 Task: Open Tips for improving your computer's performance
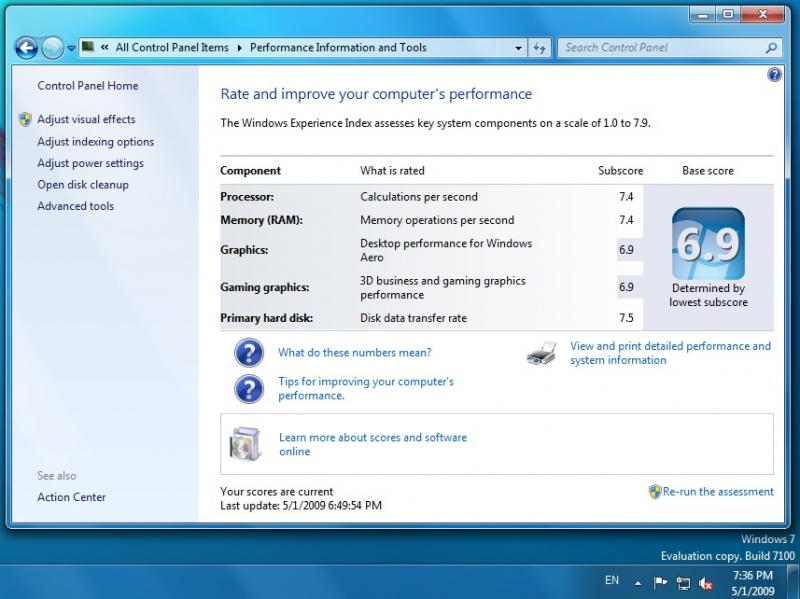click(366, 388)
